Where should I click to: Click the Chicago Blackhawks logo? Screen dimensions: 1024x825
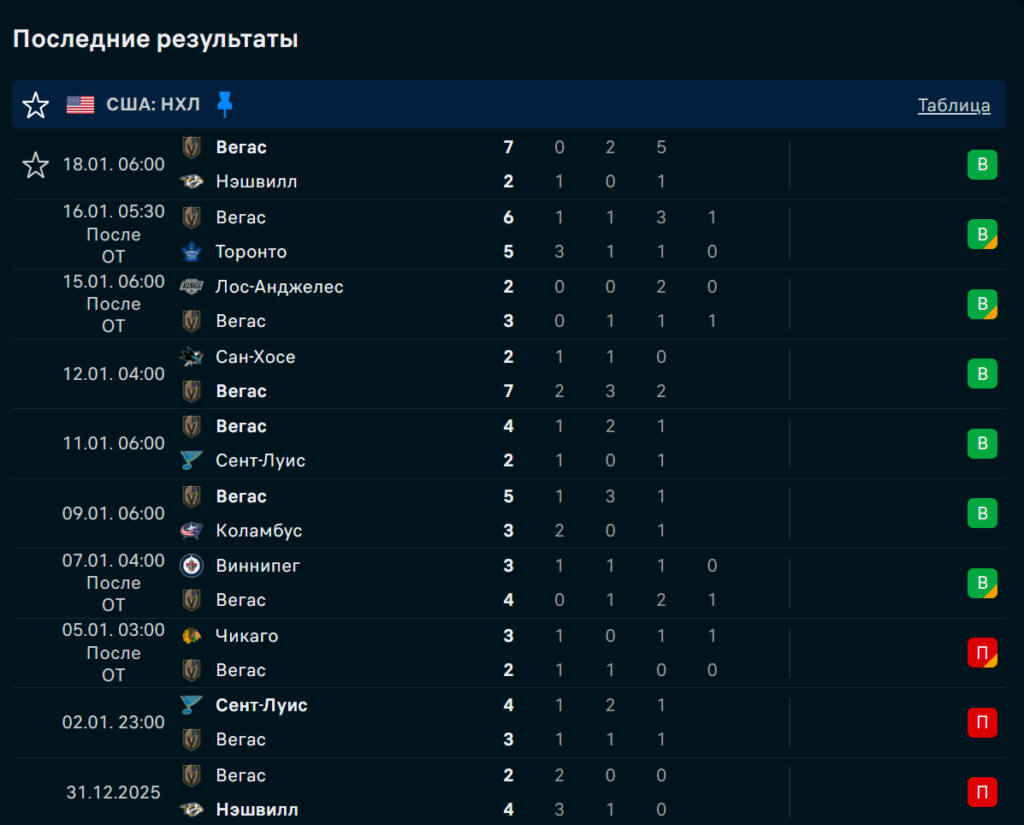click(x=191, y=636)
